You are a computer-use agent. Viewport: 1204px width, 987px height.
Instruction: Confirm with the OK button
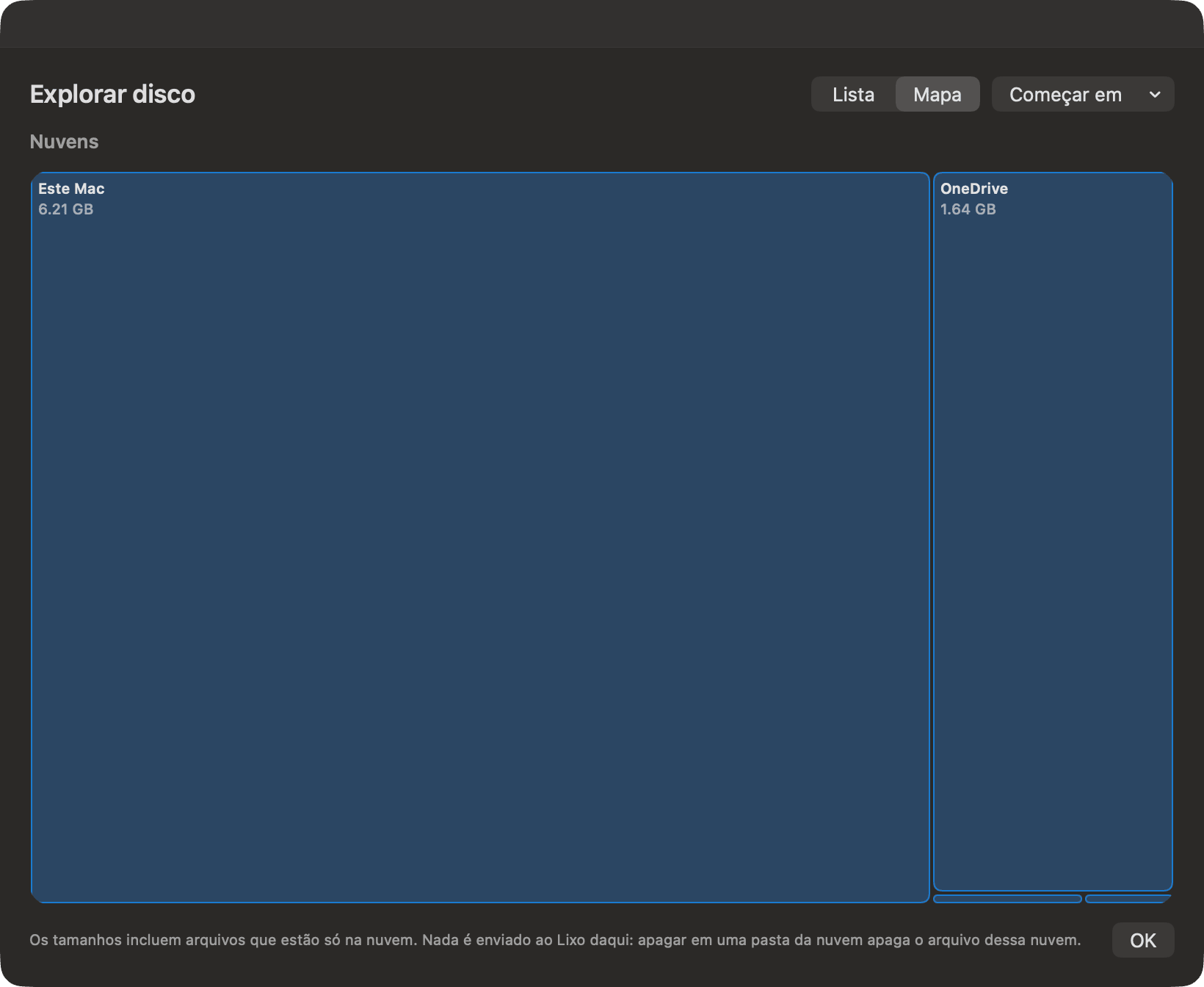click(1143, 940)
